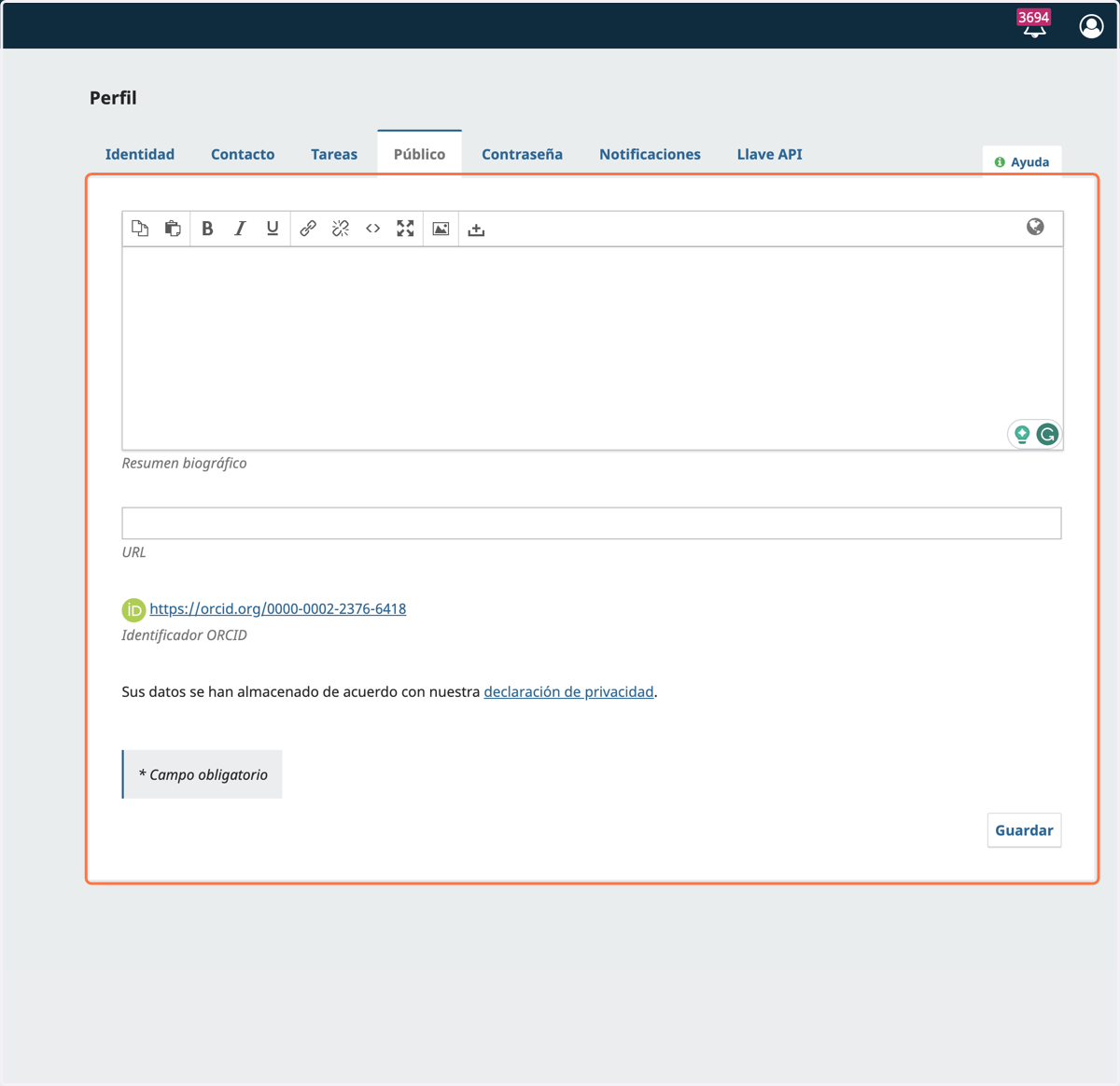
Task: Open declaración de privacidad link
Action: [x=568, y=691]
